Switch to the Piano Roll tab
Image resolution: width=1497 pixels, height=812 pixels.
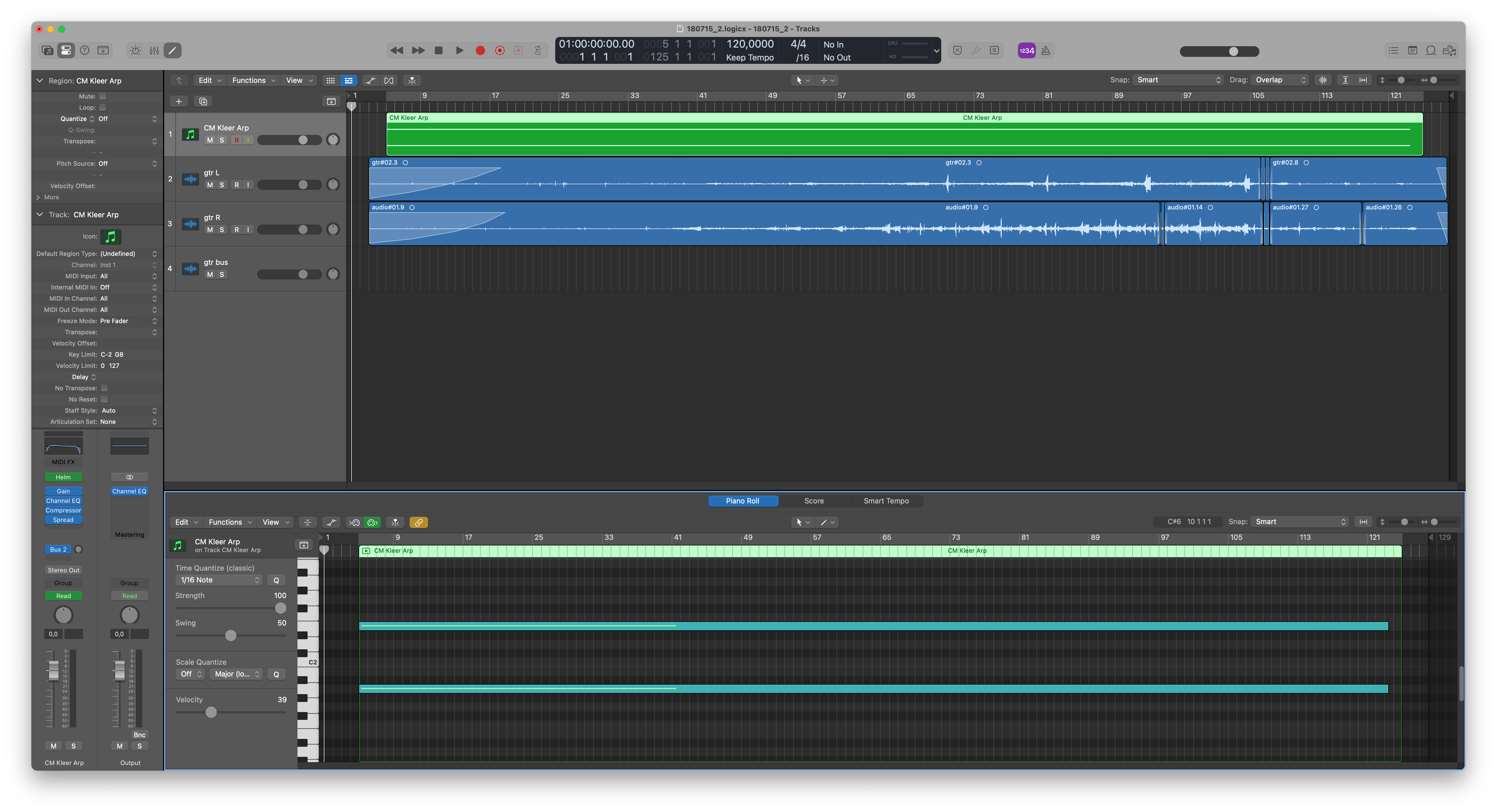[743, 501]
